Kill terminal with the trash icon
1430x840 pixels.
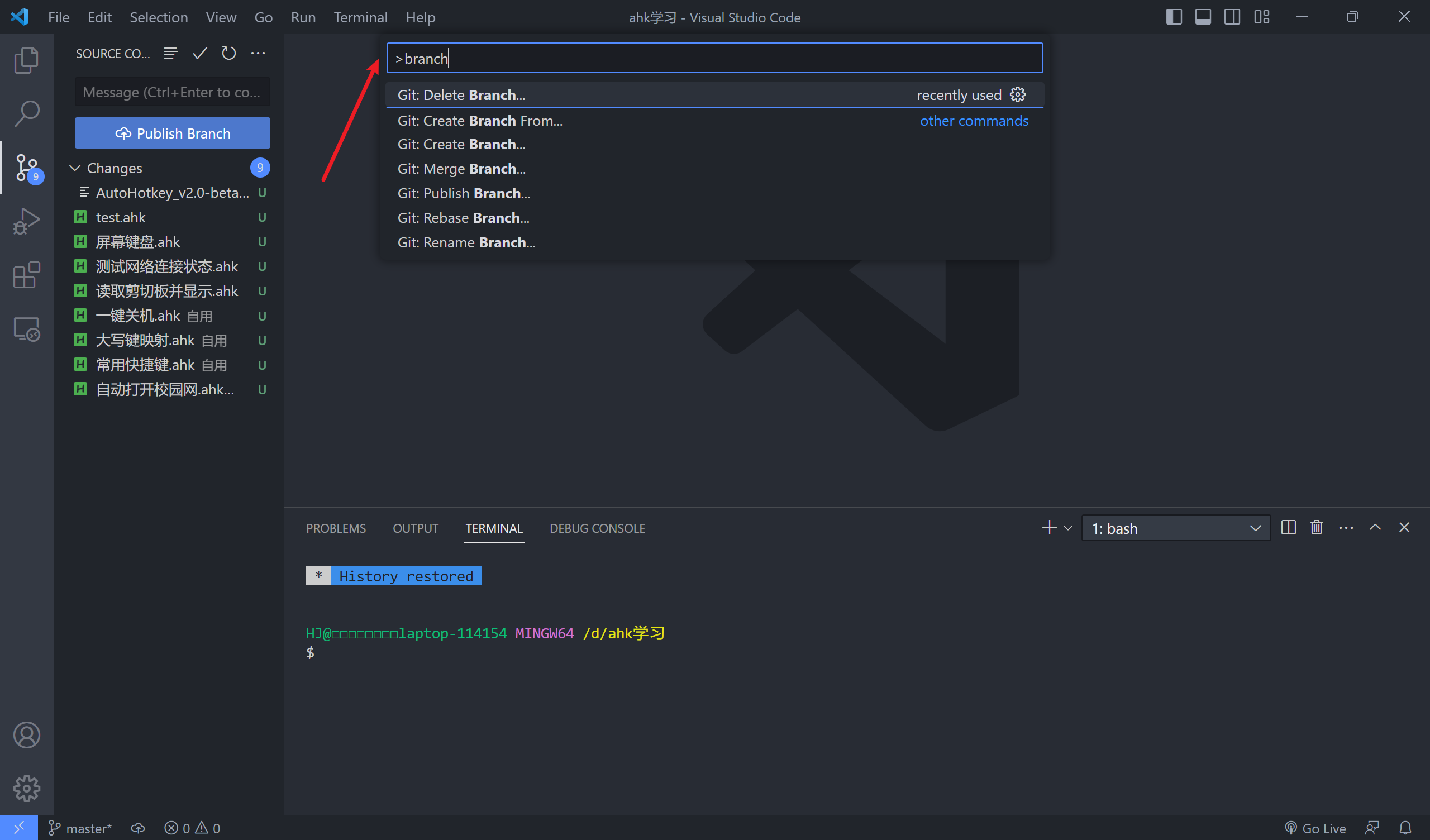1317,528
